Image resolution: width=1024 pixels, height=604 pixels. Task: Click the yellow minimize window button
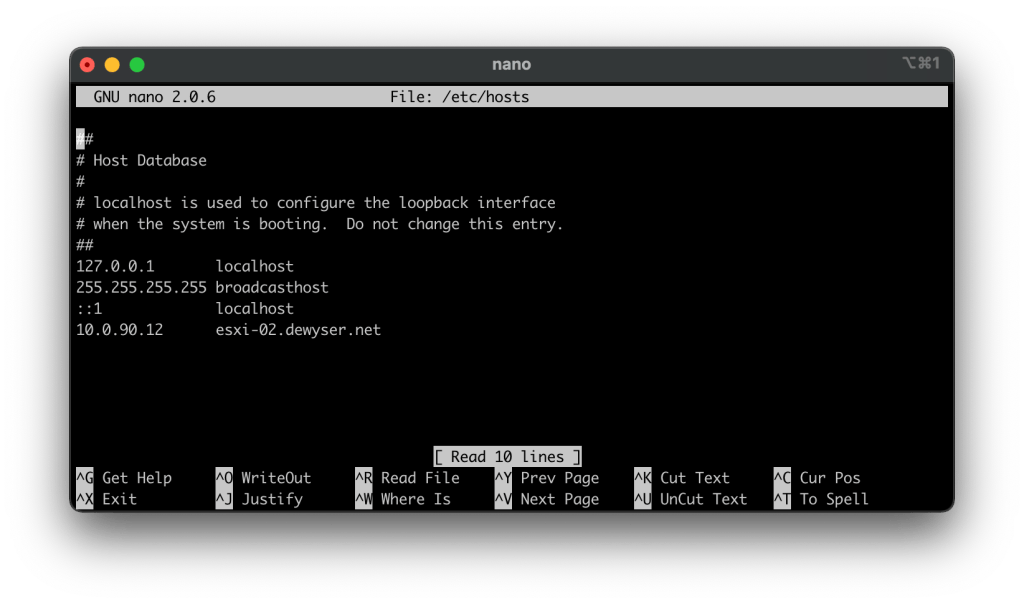112,65
